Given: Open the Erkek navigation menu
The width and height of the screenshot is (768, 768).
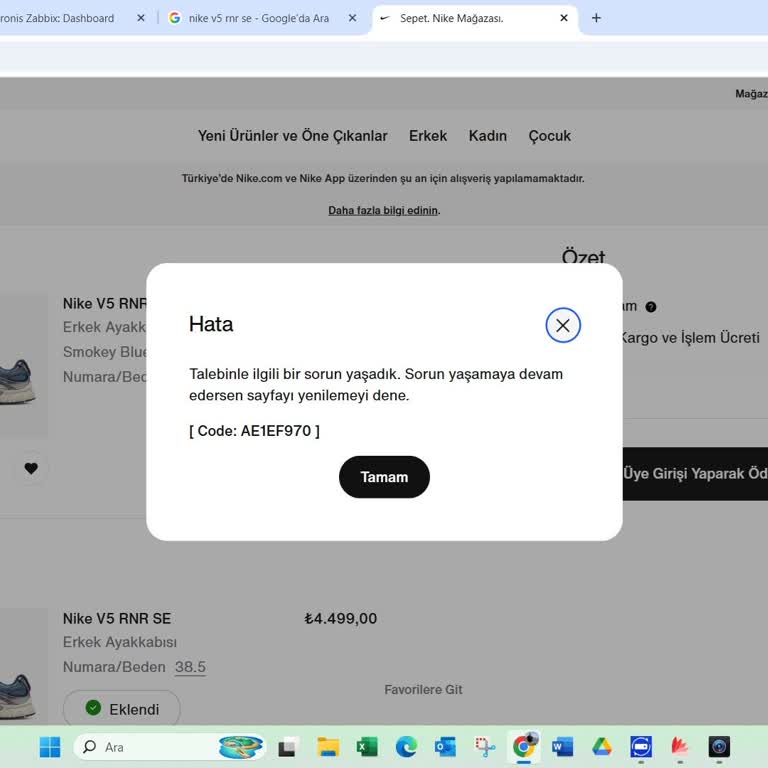Looking at the screenshot, I should click(x=428, y=136).
